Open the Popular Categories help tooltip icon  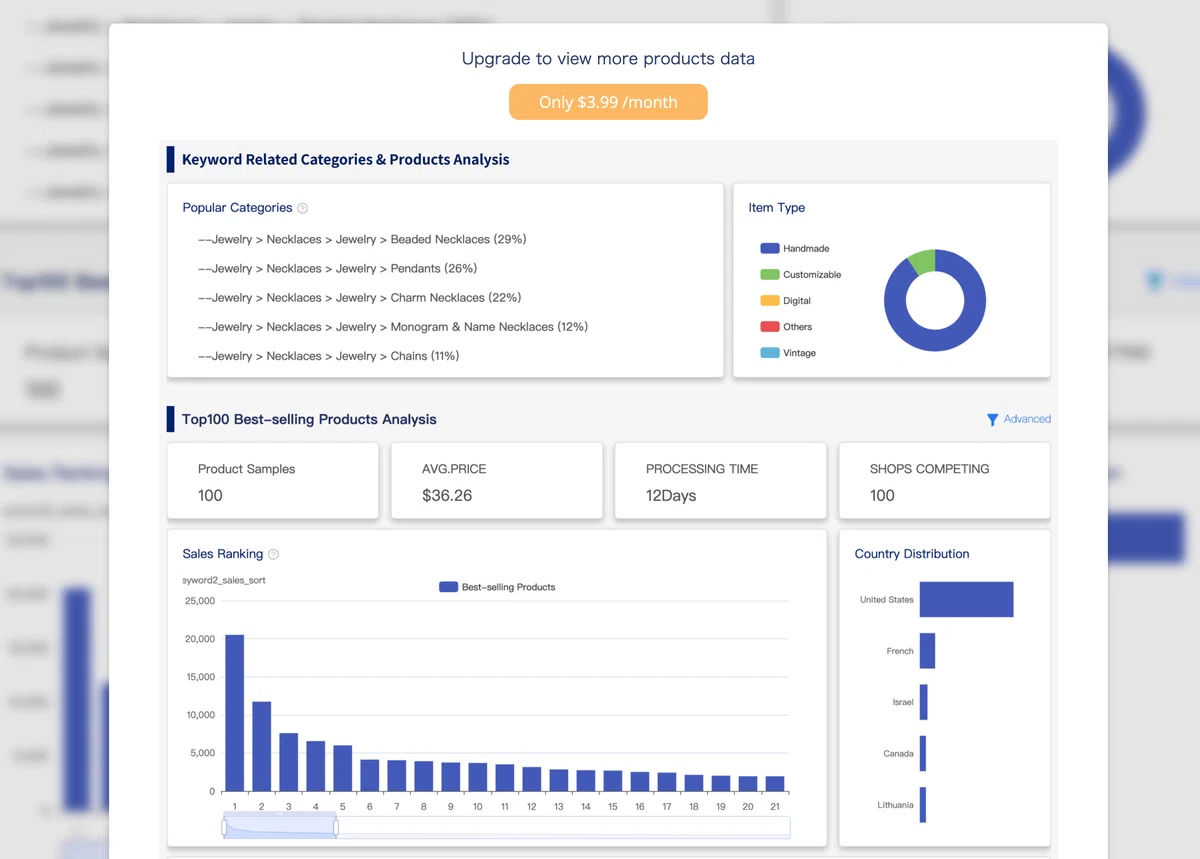303,209
